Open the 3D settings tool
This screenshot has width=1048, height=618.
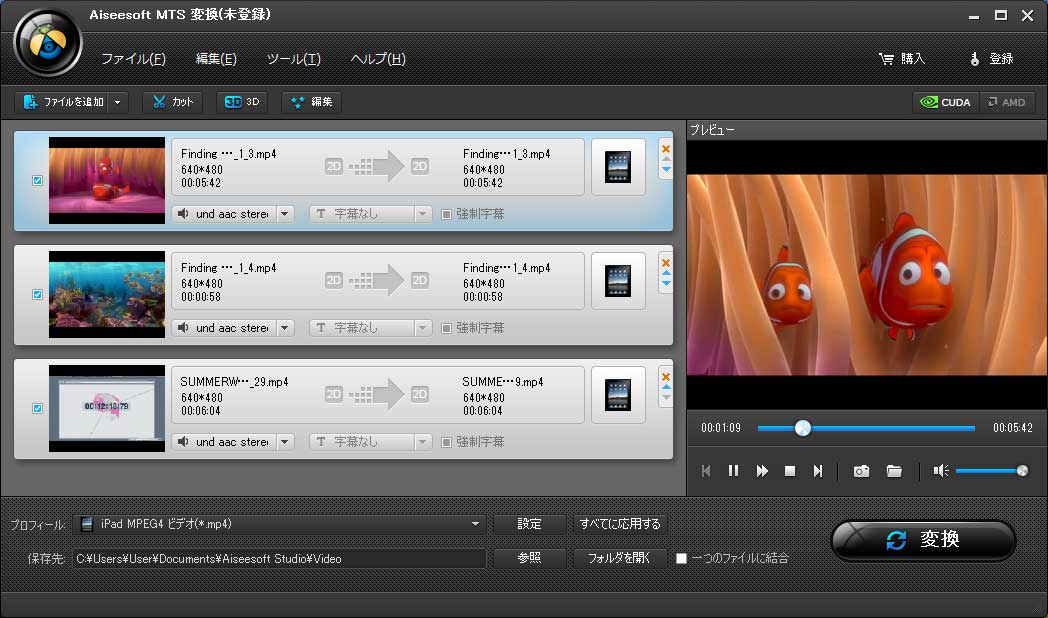coord(242,102)
